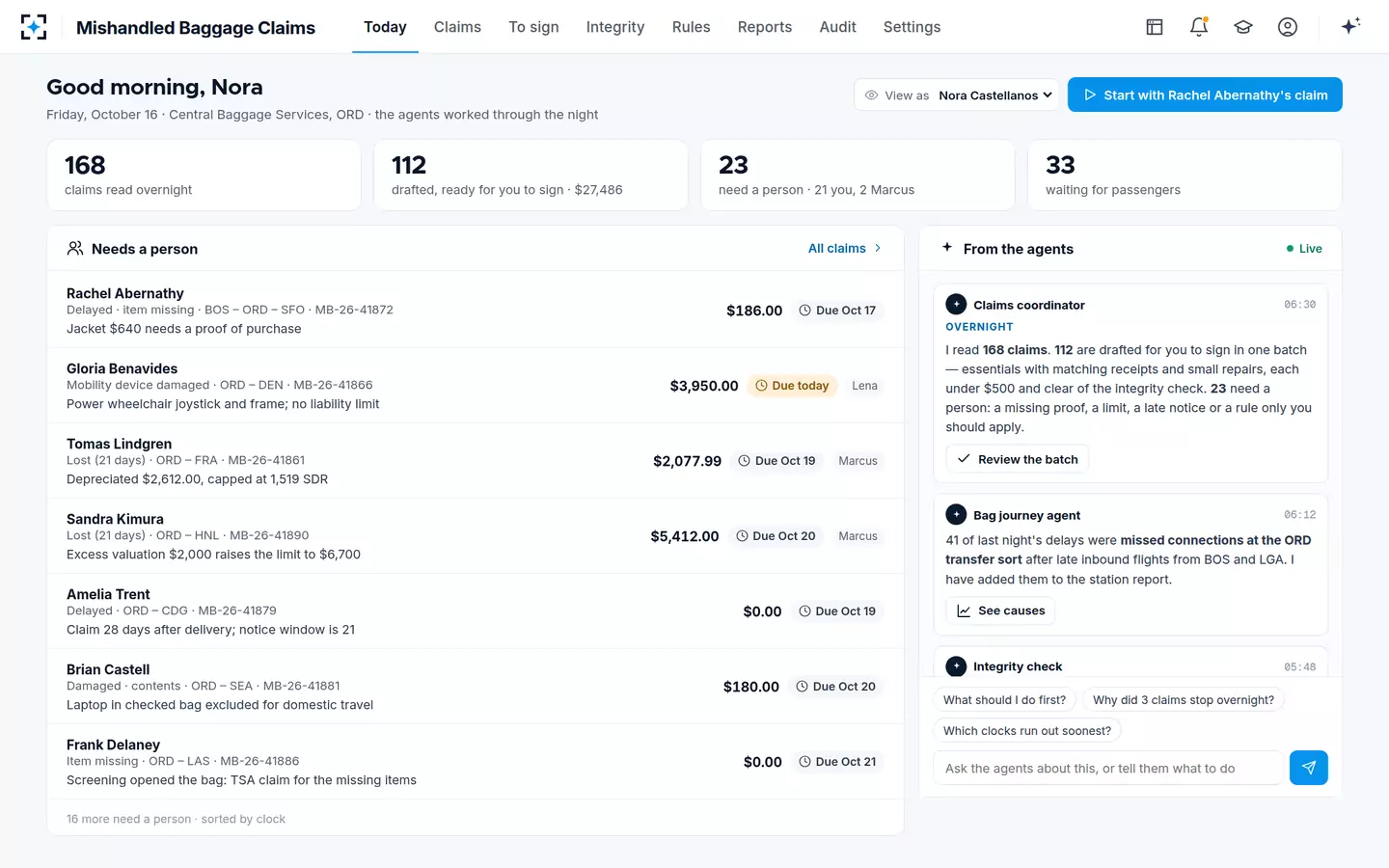Open the user account profile icon
The height and width of the screenshot is (868, 1389).
click(1288, 27)
